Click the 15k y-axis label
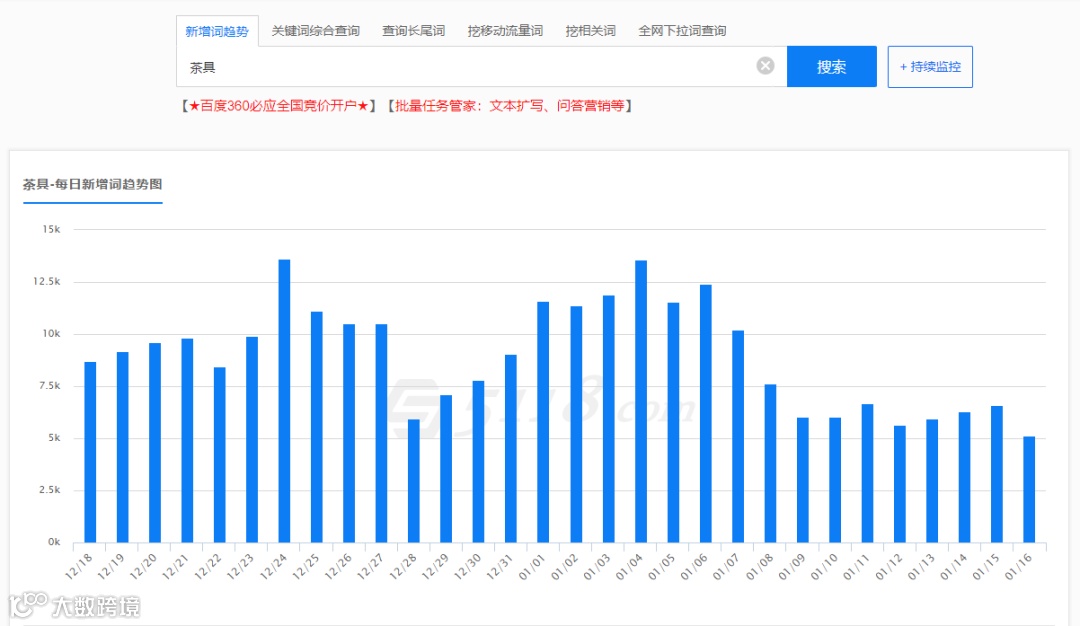Screen dimensions: 1080x626 (51, 229)
